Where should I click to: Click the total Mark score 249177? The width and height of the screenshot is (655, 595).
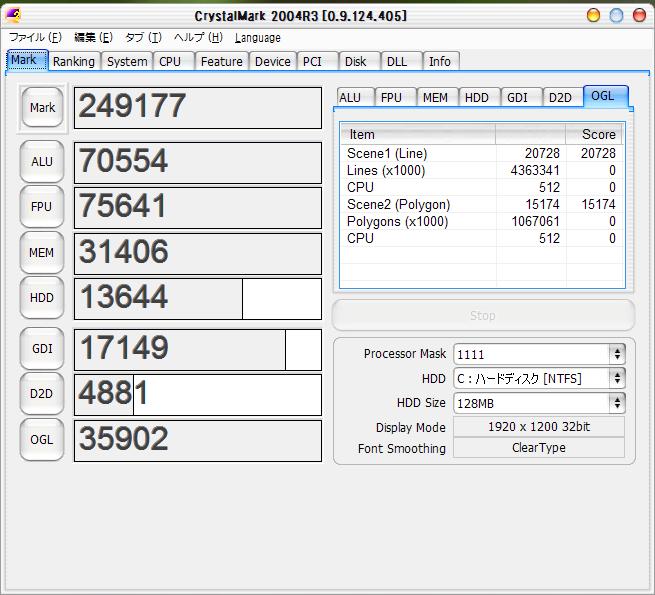coord(198,108)
